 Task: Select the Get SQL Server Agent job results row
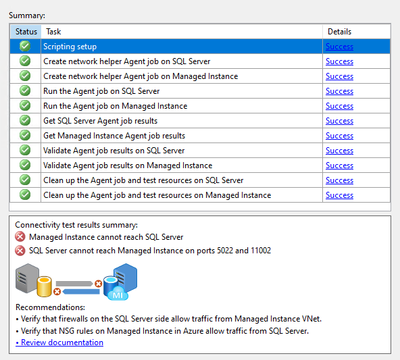pyautogui.click(x=200, y=121)
